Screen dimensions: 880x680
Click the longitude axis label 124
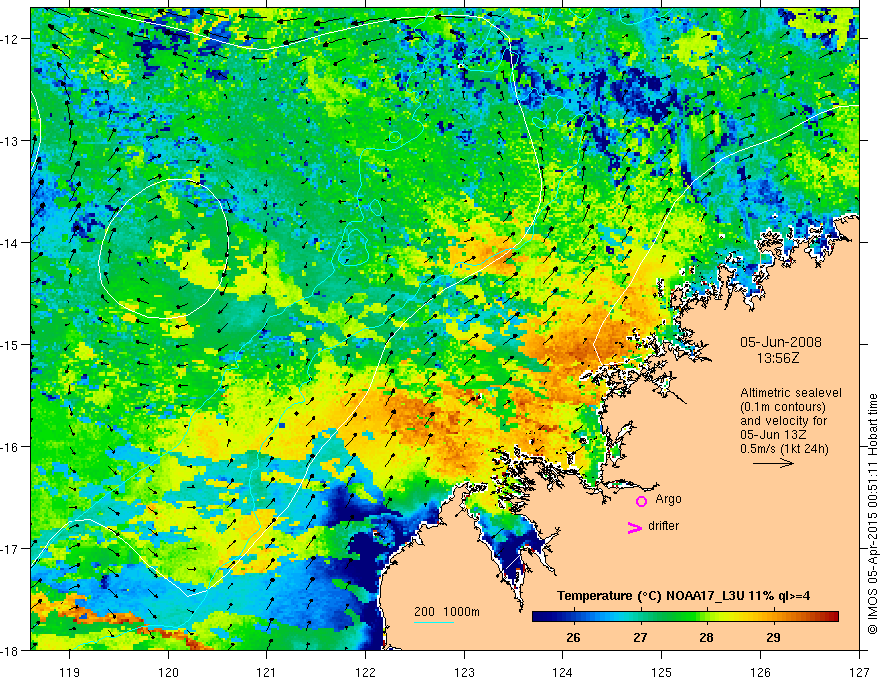point(563,672)
